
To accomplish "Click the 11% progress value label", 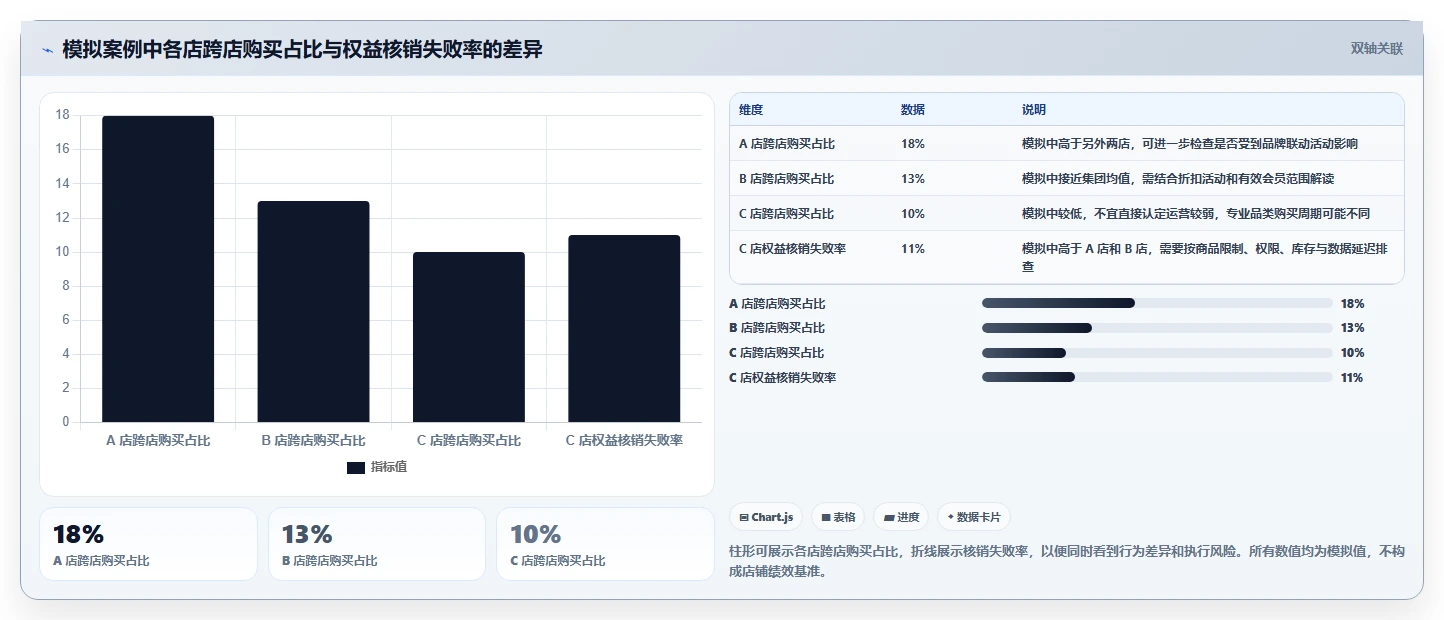I will pos(1353,378).
